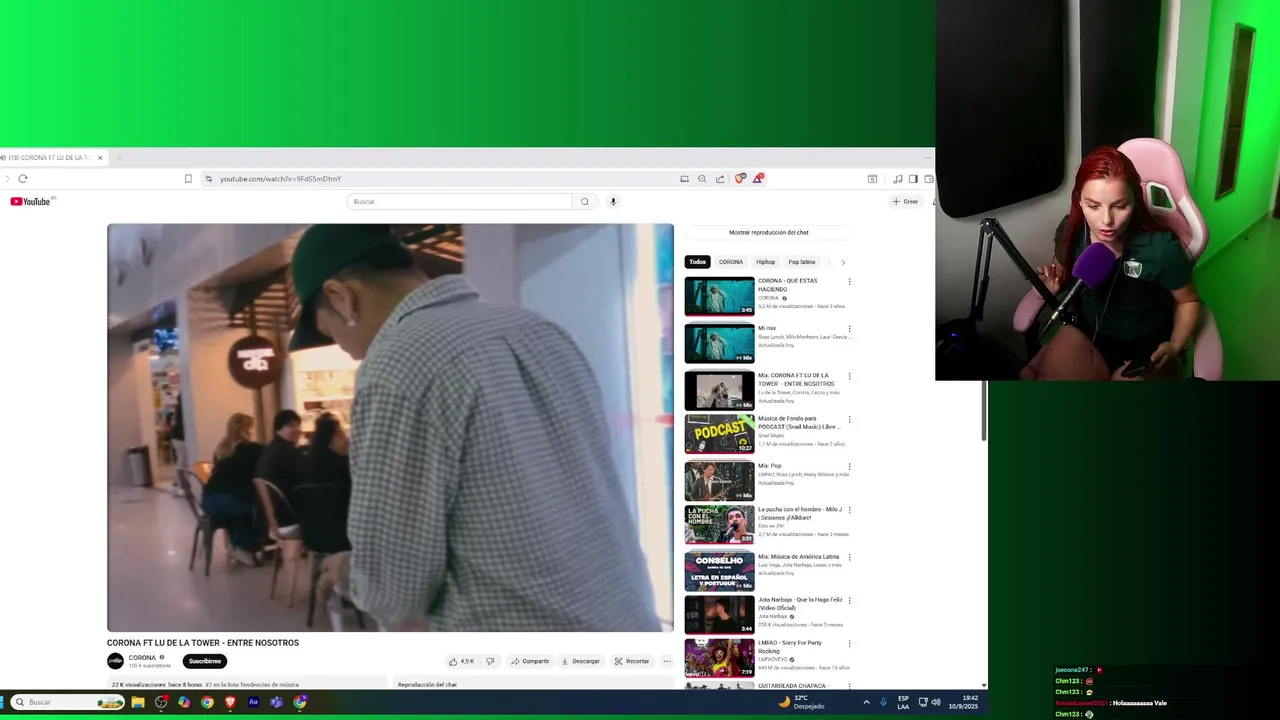Viewport: 1280px width, 720px height.
Task: Click the address bar URL
Action: (x=281, y=179)
